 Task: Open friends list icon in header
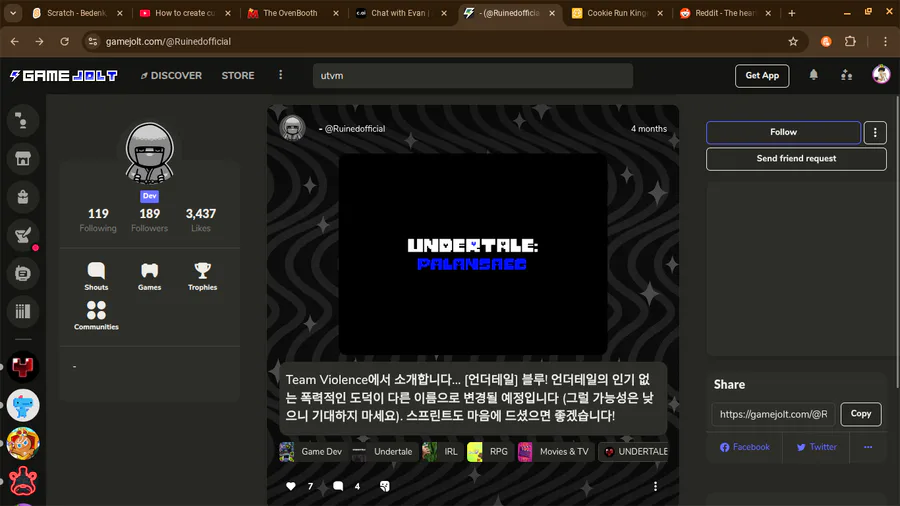(847, 75)
